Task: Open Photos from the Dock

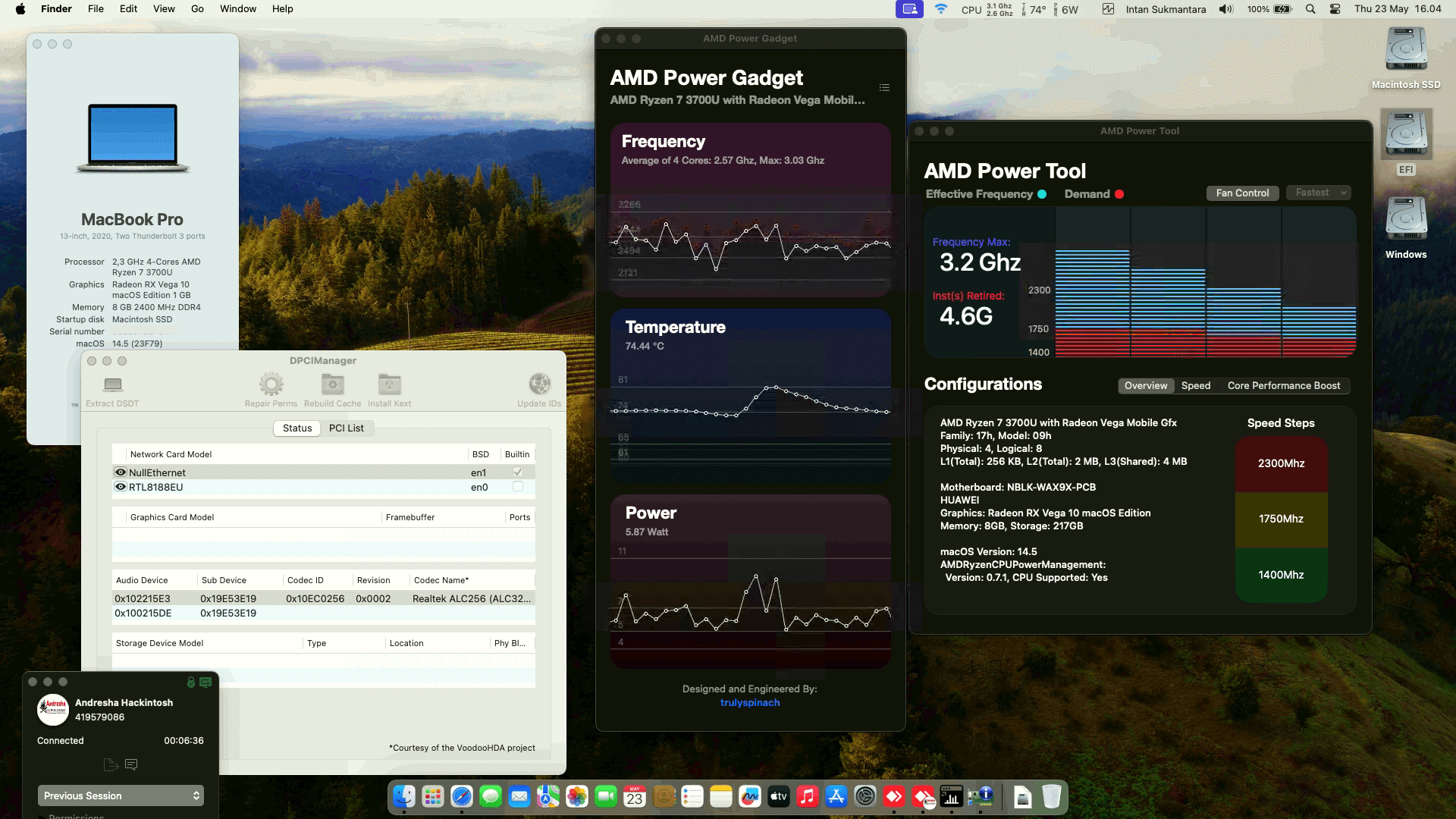Action: tap(577, 797)
